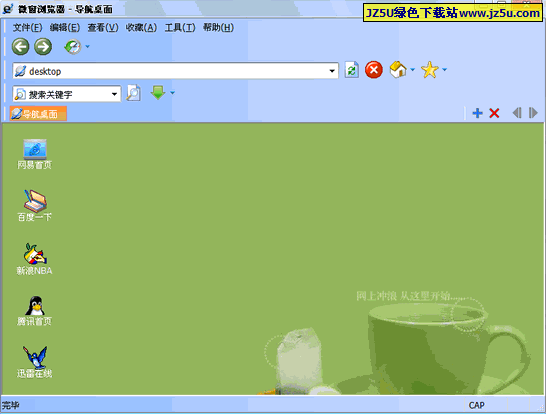Go forward with the green Forward arrow
The width and height of the screenshot is (546, 414).
pos(43,47)
